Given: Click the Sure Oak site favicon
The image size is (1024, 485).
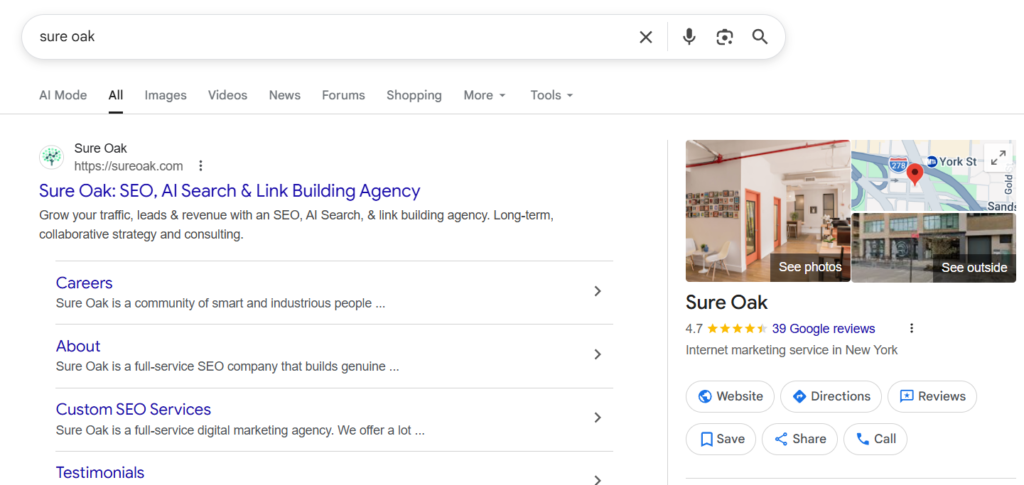Looking at the screenshot, I should pos(51,157).
